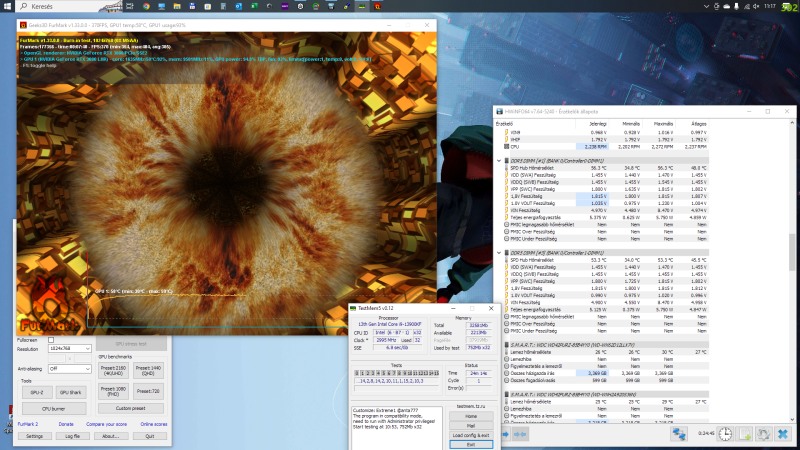Click the custom width field in FurMark
The height and width of the screenshot is (450, 800).
pyautogui.click(x=57, y=359)
